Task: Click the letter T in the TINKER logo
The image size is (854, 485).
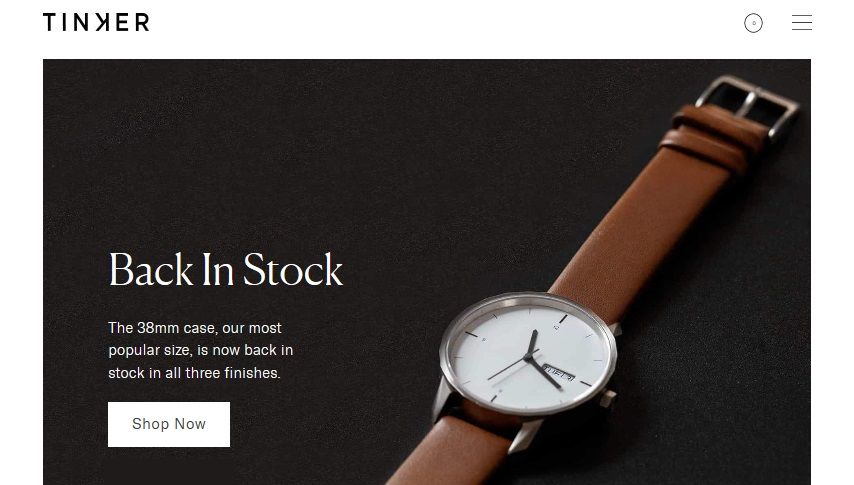Action: coord(50,22)
